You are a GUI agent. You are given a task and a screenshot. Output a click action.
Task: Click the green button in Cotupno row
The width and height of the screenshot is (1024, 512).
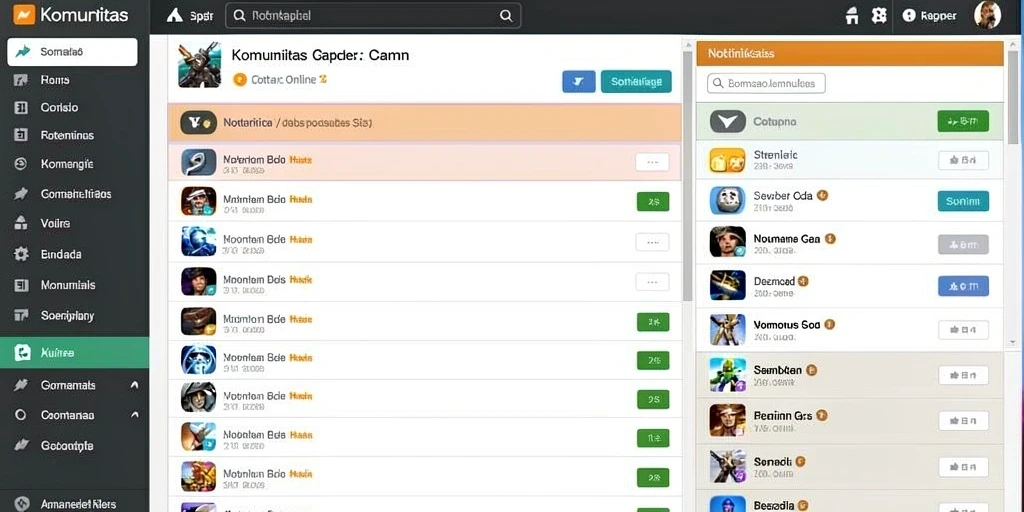pyautogui.click(x=963, y=121)
